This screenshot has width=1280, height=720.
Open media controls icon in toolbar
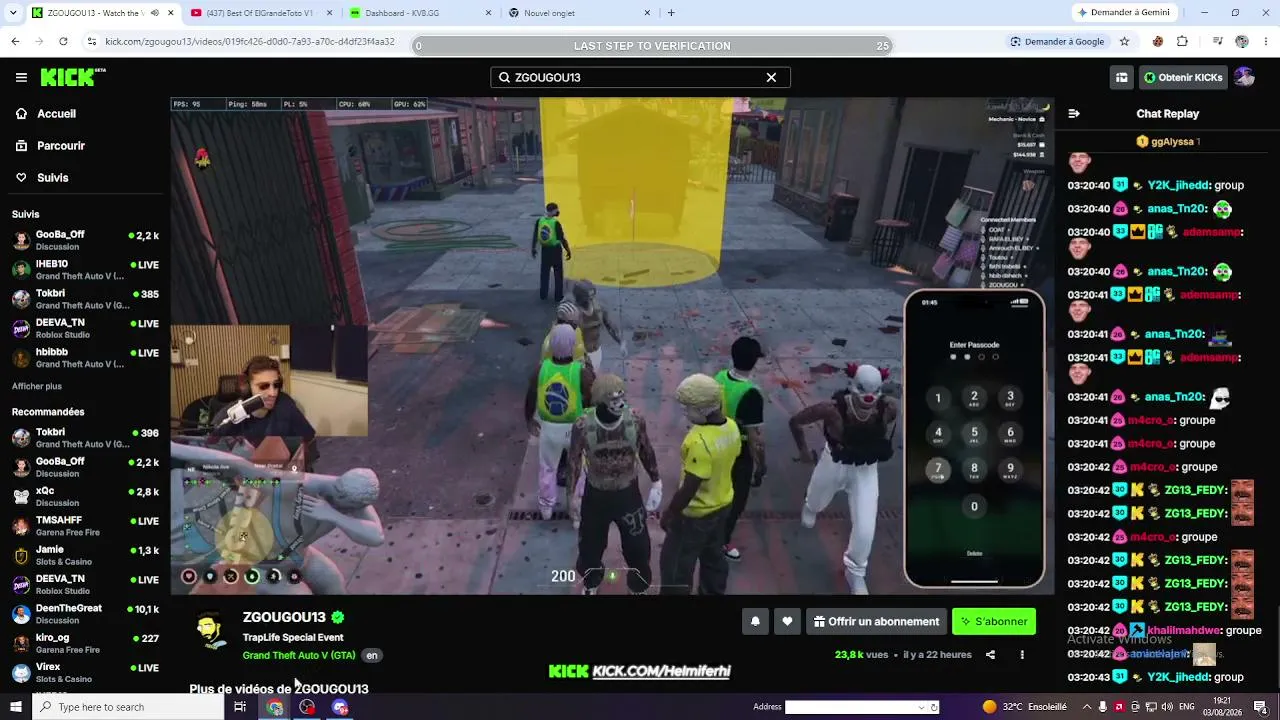tap(1217, 42)
